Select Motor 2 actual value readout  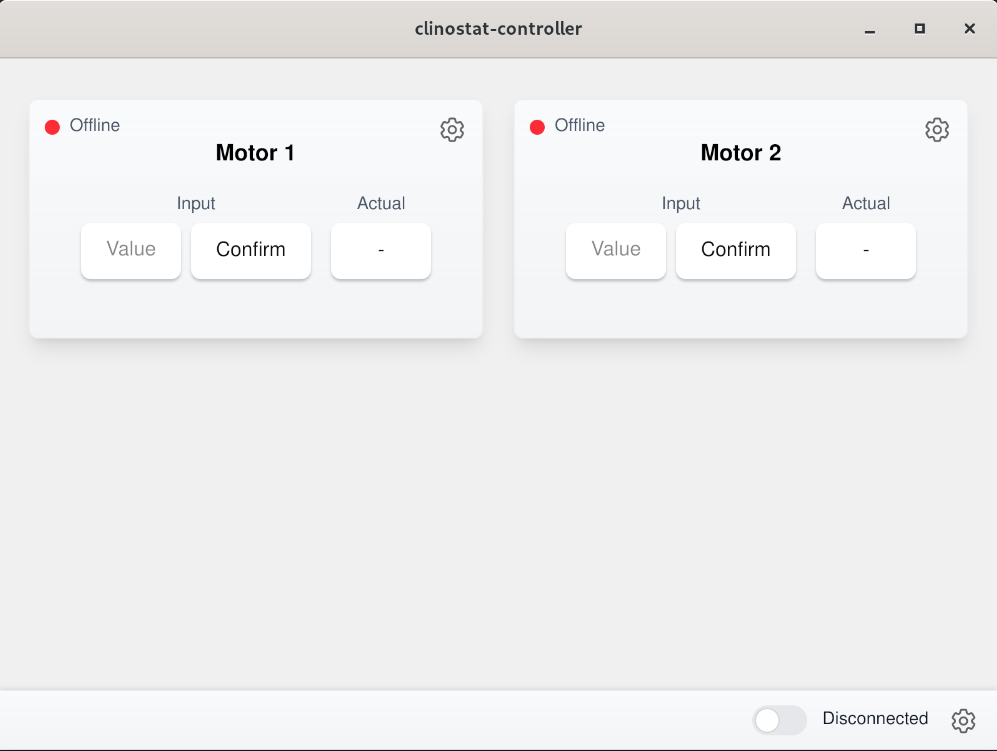click(x=866, y=250)
